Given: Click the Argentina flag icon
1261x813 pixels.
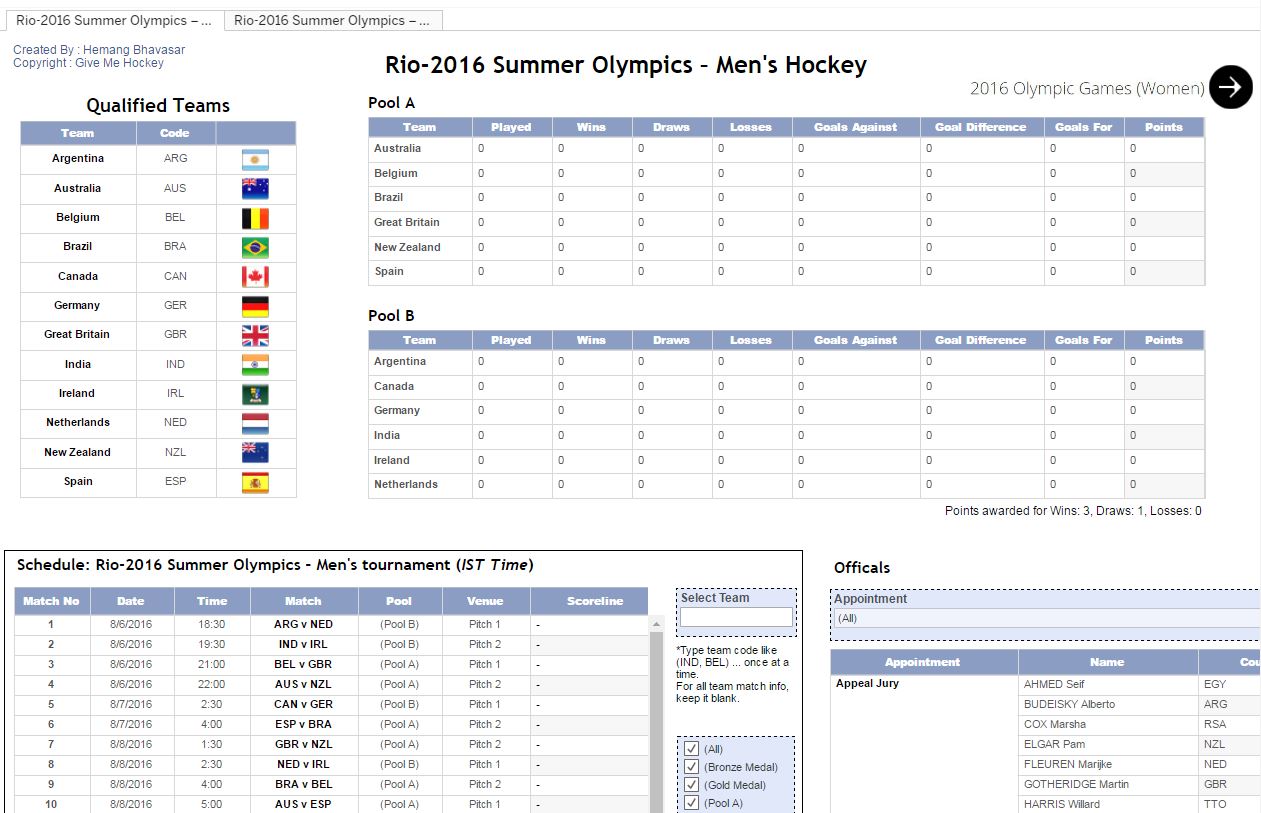Looking at the screenshot, I should coord(255,160).
